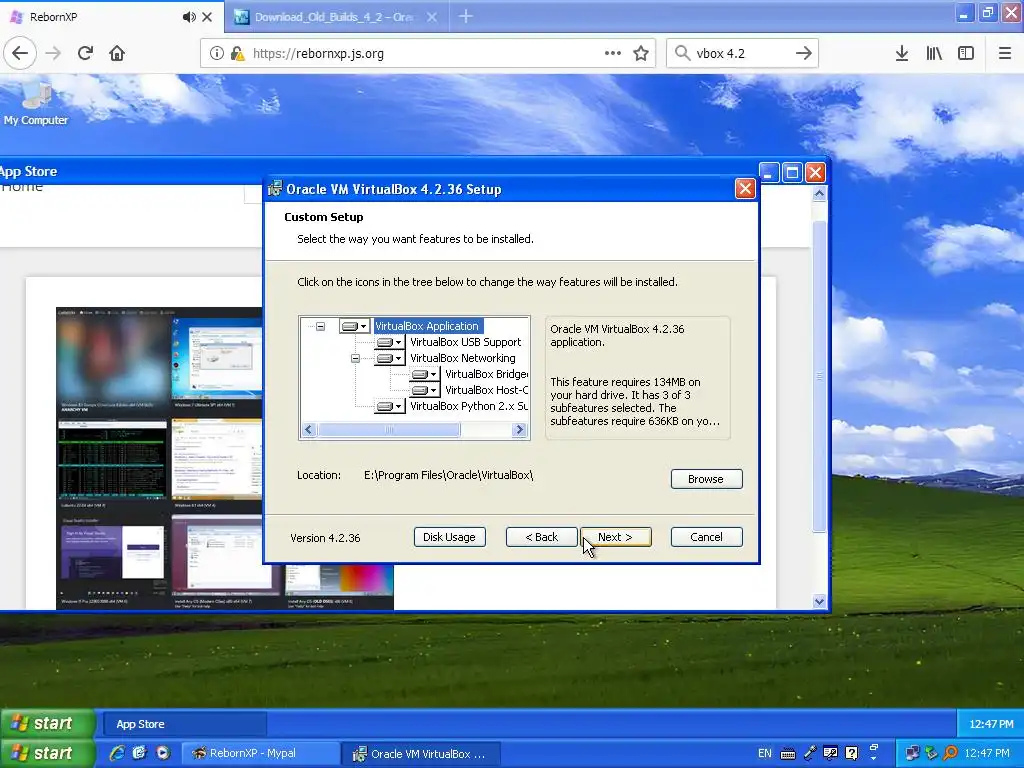This screenshot has width=1024, height=768.
Task: Open VirtualBox Networking install option dropdown
Action: point(390,358)
